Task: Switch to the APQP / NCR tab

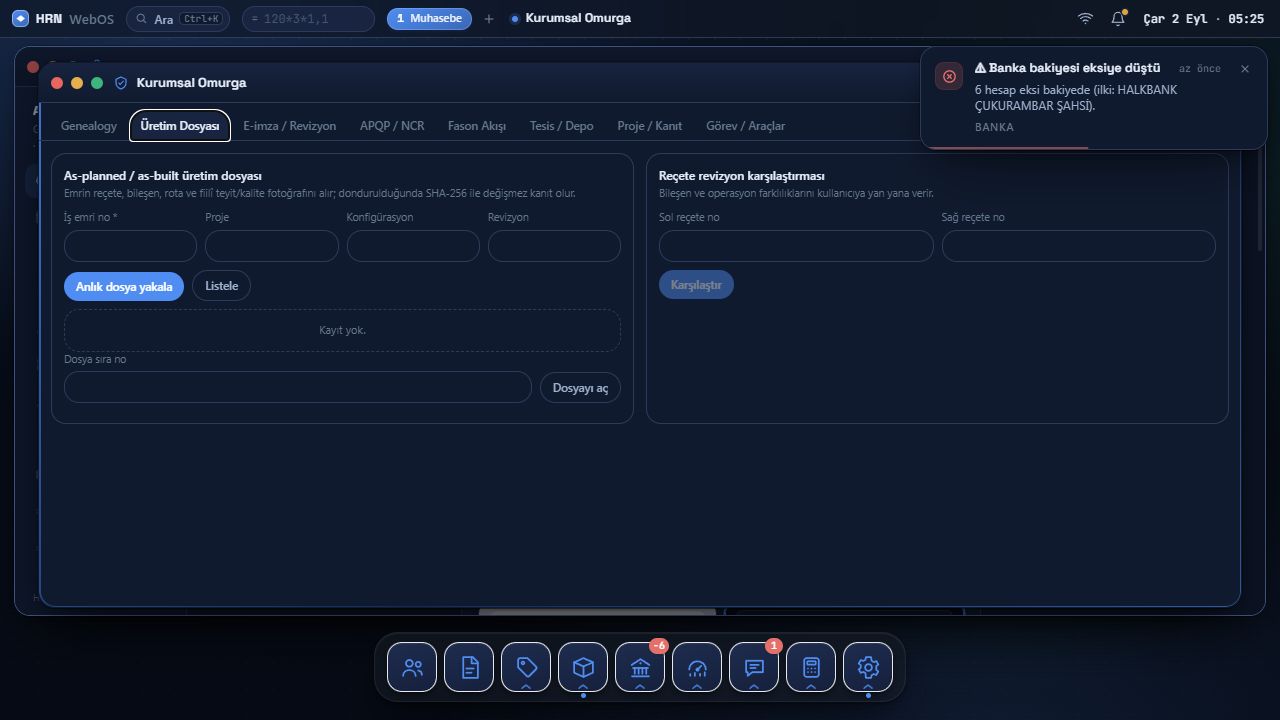Action: click(x=392, y=126)
